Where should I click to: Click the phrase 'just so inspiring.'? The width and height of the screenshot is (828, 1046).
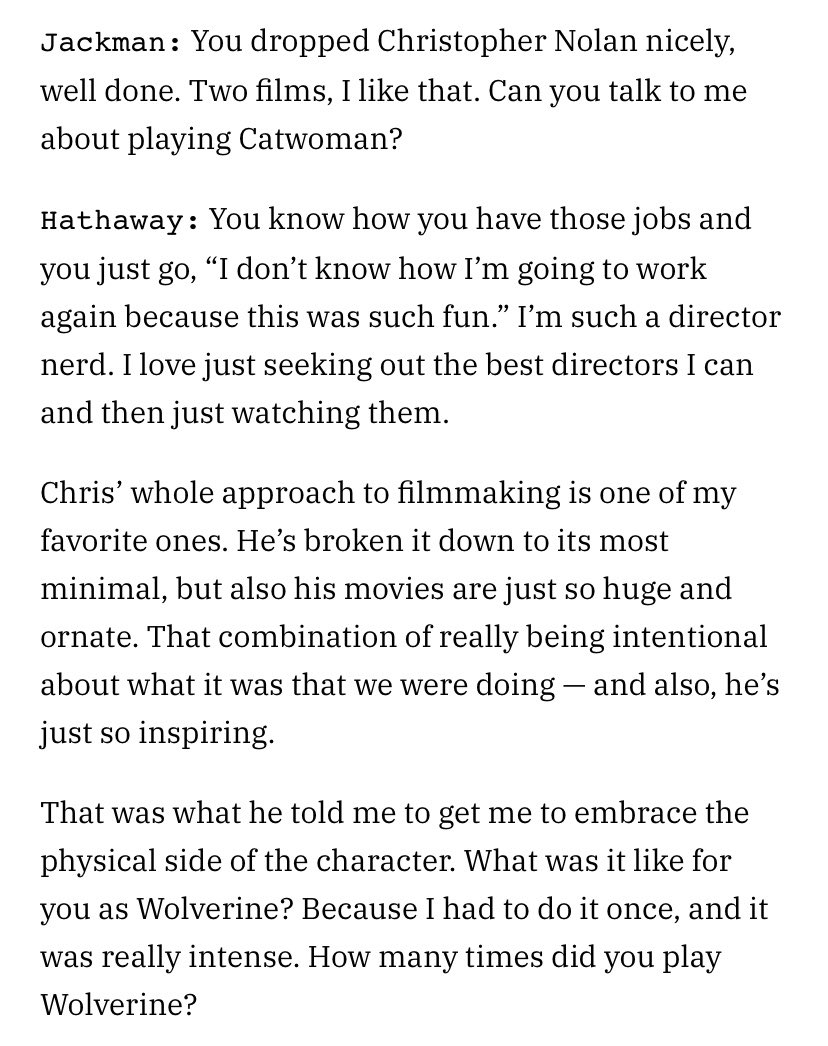(157, 733)
